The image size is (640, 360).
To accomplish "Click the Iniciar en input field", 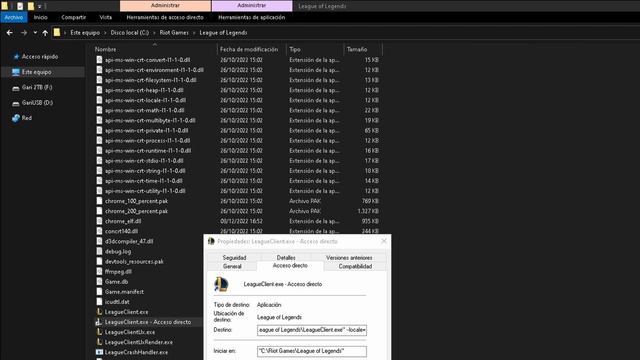I will click(312, 351).
